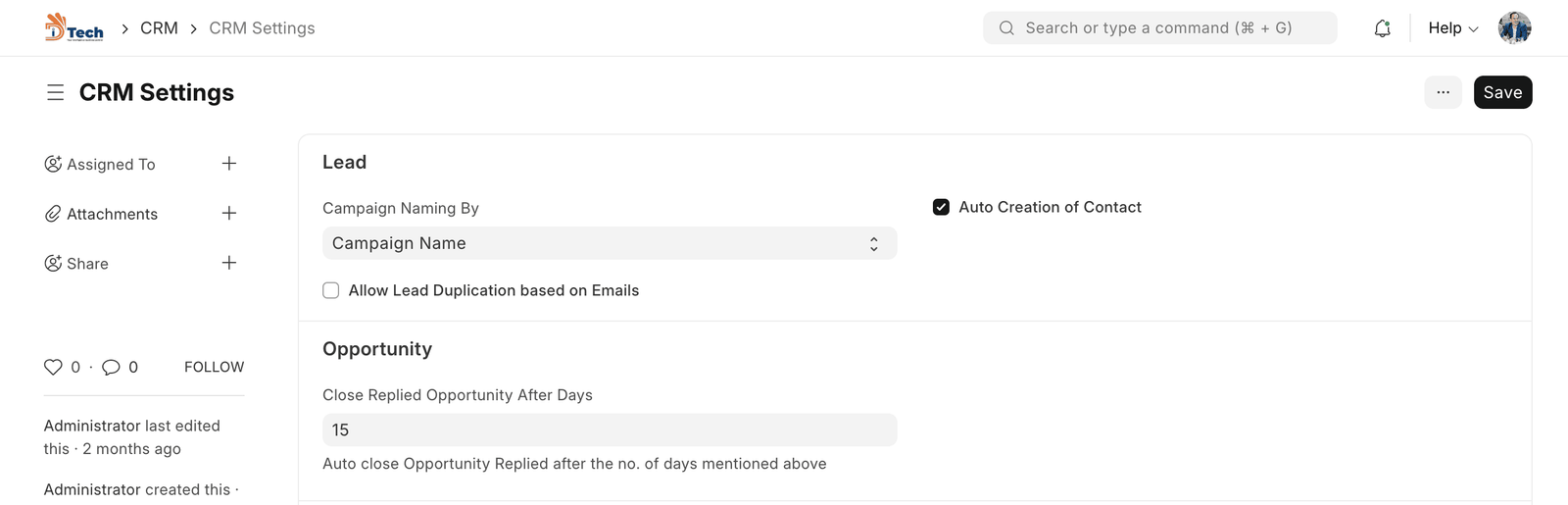This screenshot has height=505, width=1568.
Task: Save the CRM Settings
Action: pyautogui.click(x=1502, y=92)
